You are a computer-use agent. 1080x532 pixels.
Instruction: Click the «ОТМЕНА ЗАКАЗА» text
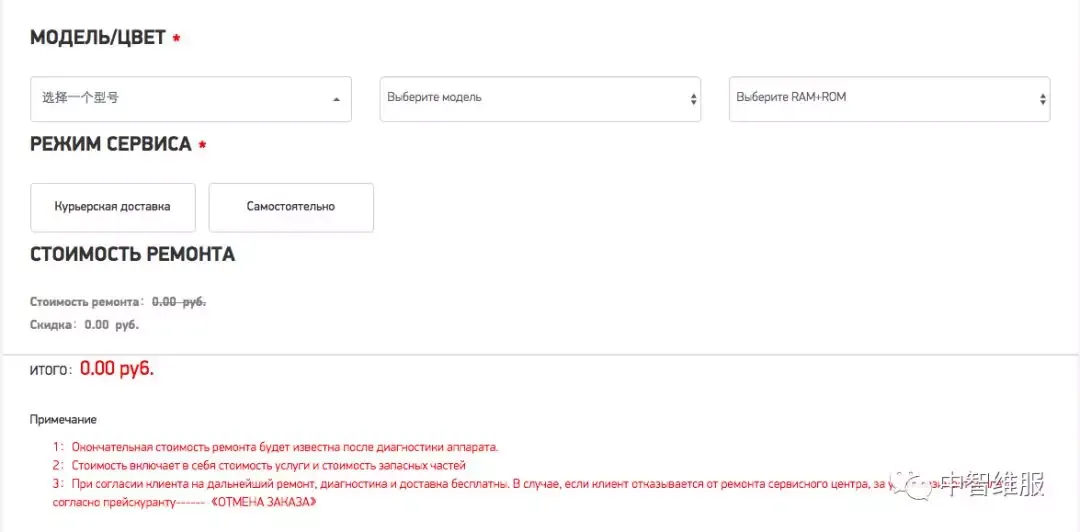264,502
